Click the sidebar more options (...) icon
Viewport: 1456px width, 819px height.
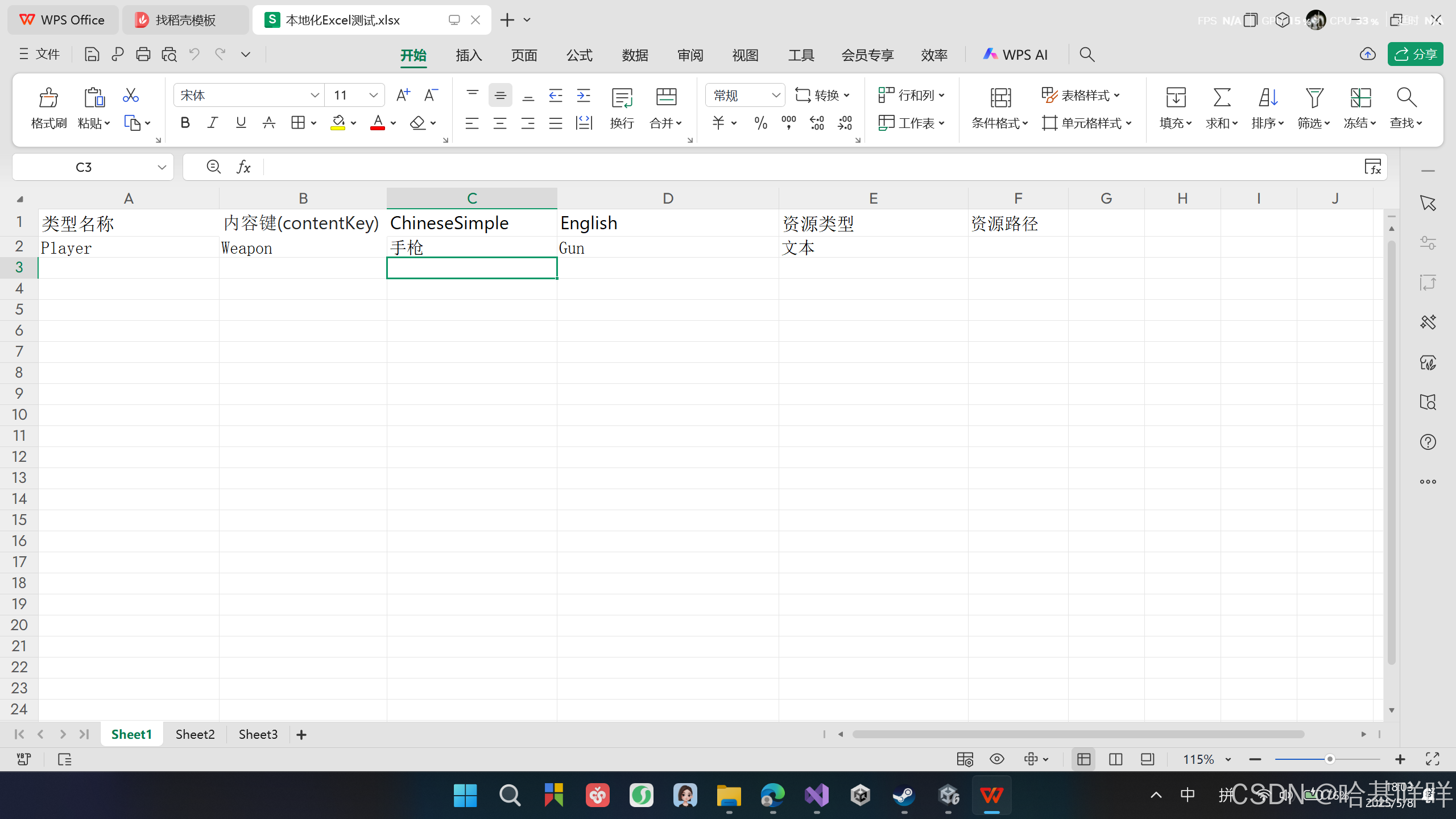coord(1428,482)
